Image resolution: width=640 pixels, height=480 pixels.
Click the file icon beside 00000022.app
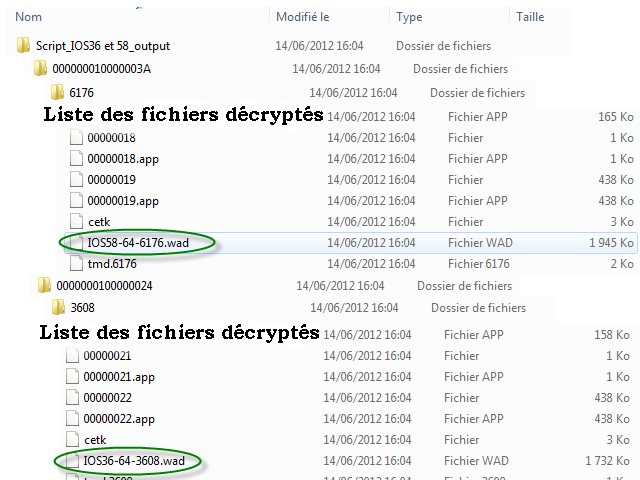pyautogui.click(x=72, y=419)
